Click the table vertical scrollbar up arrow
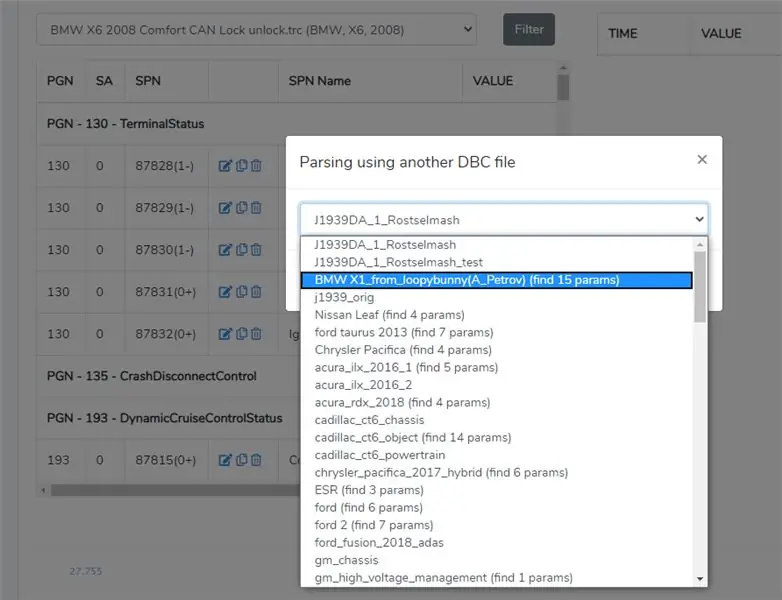This screenshot has width=782, height=600. click(563, 68)
